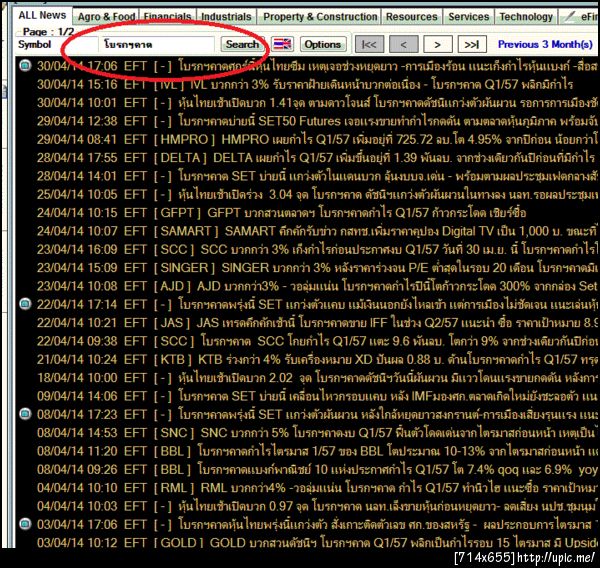The image size is (600, 568).
Task: Select the Industrials tab
Action: [x=226, y=17]
